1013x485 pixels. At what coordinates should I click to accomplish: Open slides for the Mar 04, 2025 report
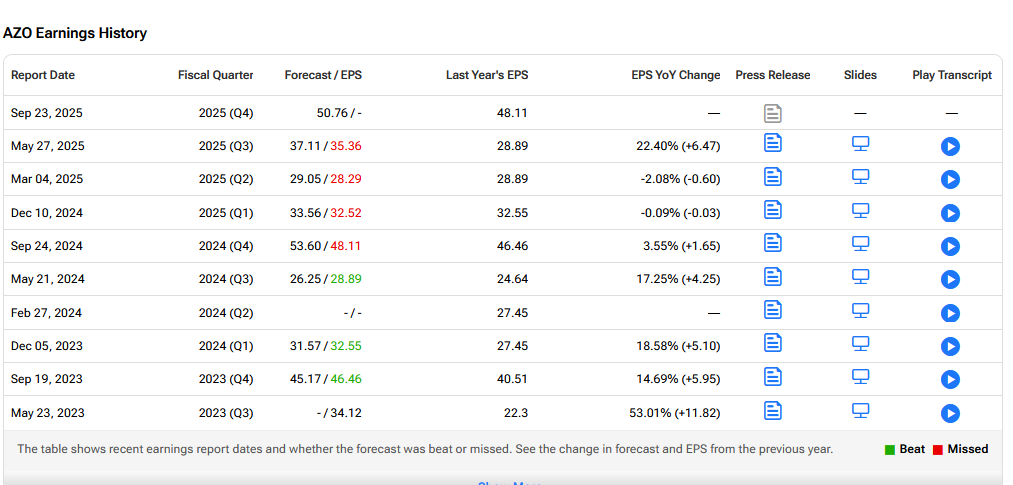click(x=860, y=176)
